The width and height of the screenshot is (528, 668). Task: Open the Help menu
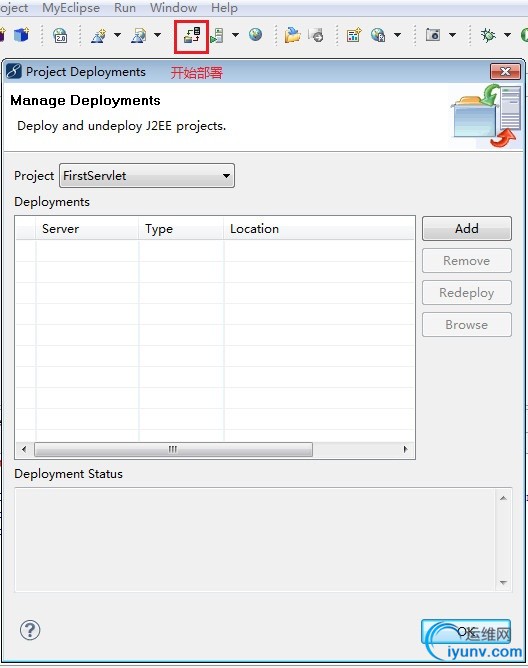224,8
